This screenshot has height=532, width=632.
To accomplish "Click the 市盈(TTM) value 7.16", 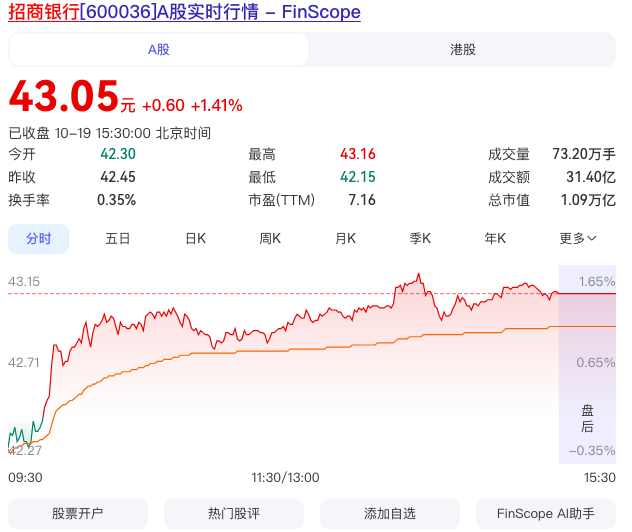I will coord(362,200).
